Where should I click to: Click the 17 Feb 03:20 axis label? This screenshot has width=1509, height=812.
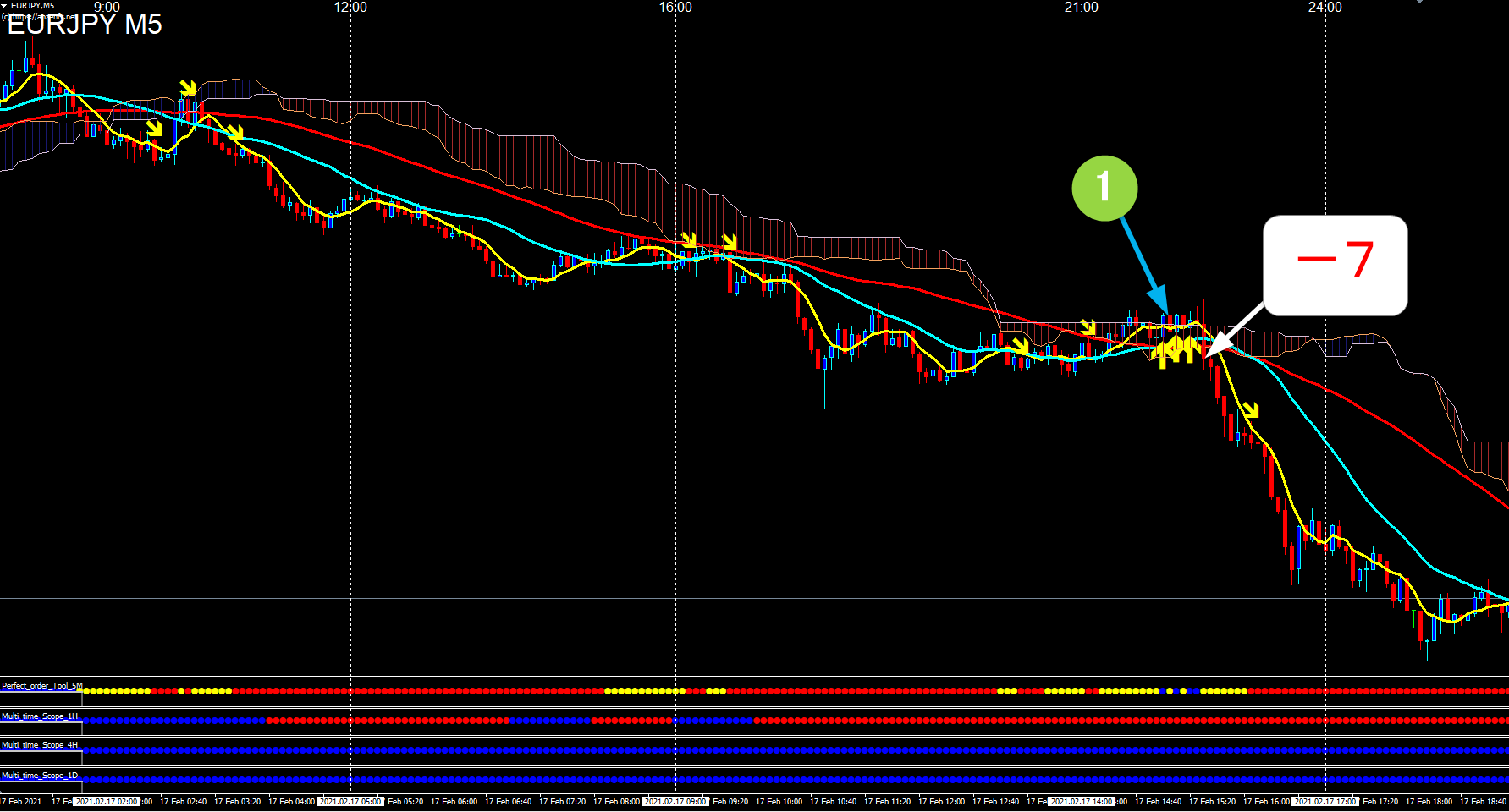pyautogui.click(x=237, y=801)
